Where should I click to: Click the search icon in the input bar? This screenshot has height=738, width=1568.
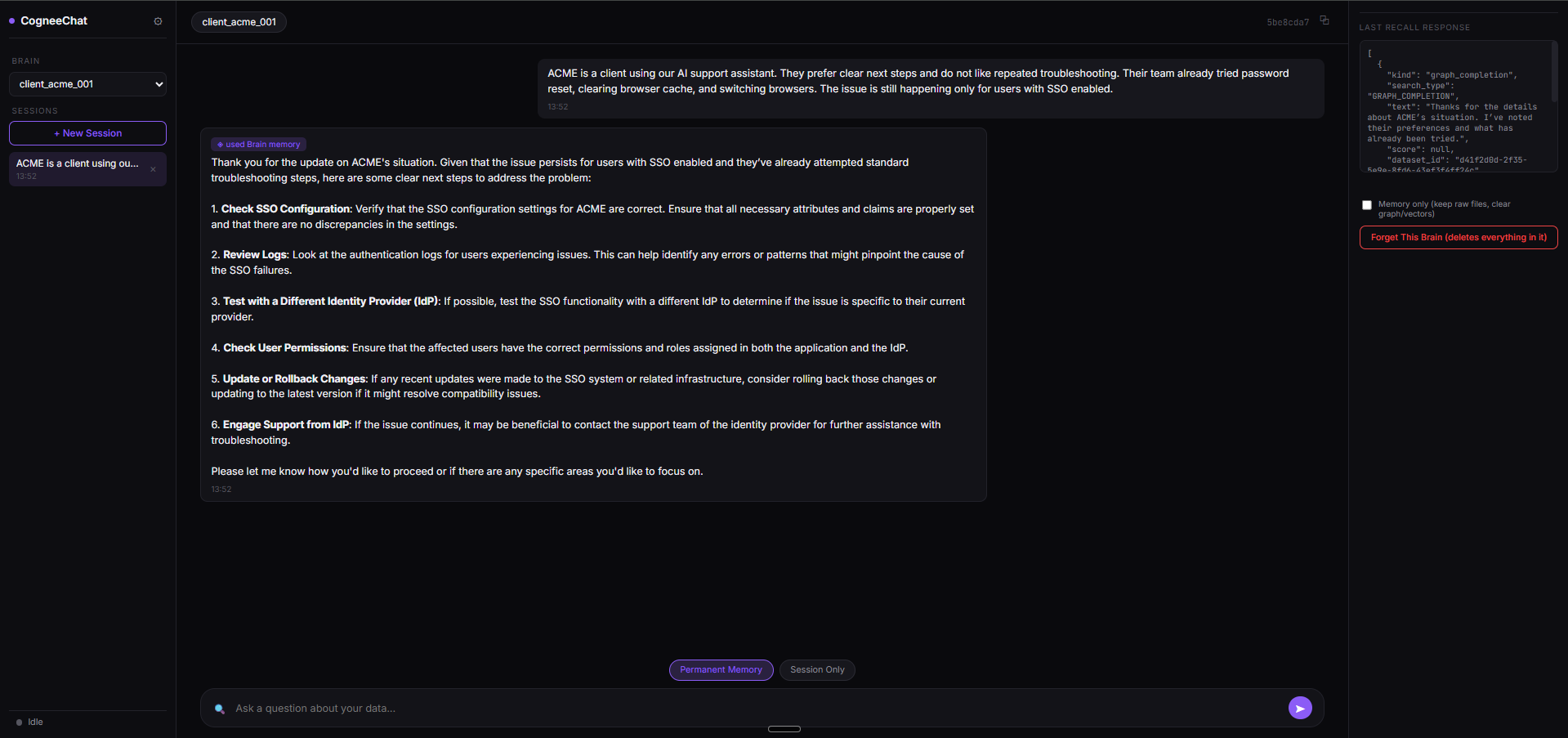point(219,709)
